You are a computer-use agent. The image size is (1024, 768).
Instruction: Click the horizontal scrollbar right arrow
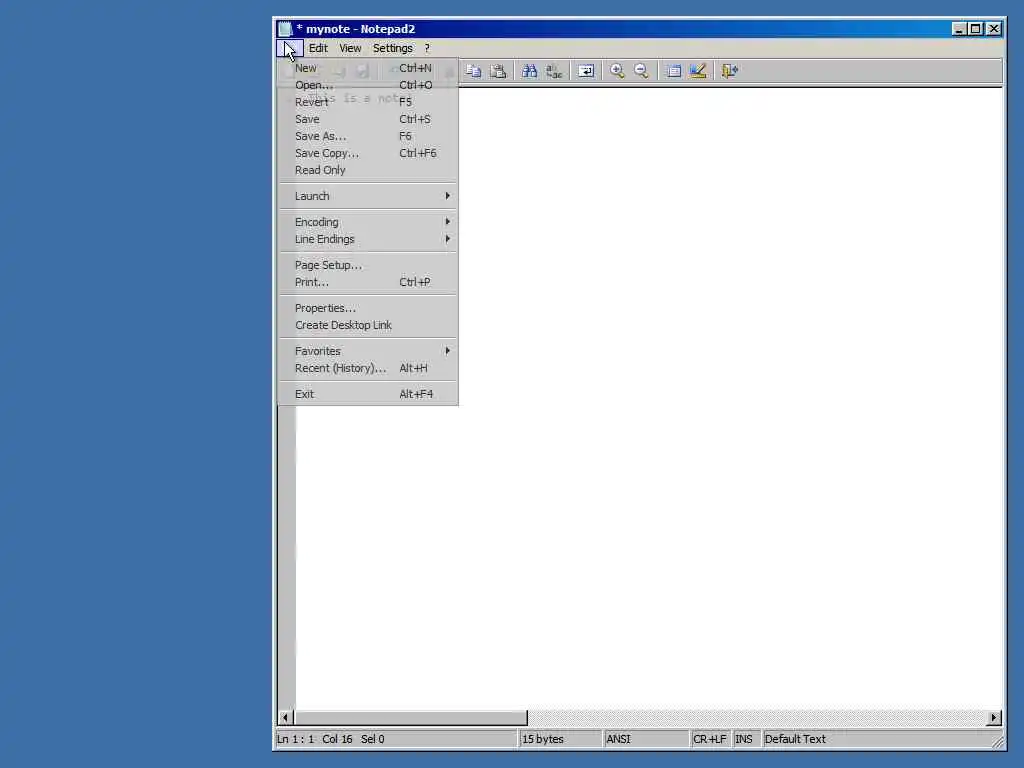[x=994, y=717]
